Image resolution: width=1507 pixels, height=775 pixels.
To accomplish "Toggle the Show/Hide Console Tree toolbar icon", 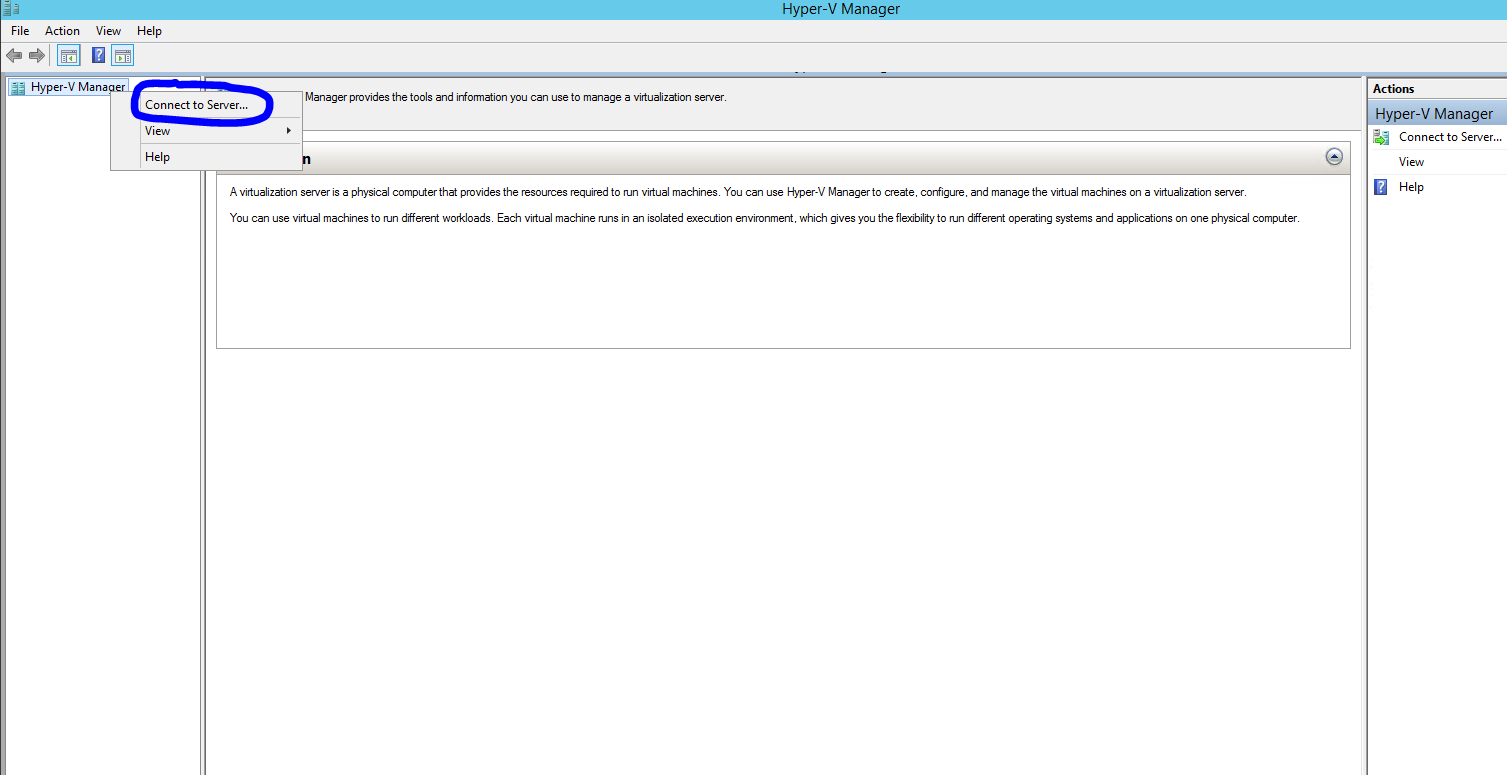I will (x=68, y=55).
